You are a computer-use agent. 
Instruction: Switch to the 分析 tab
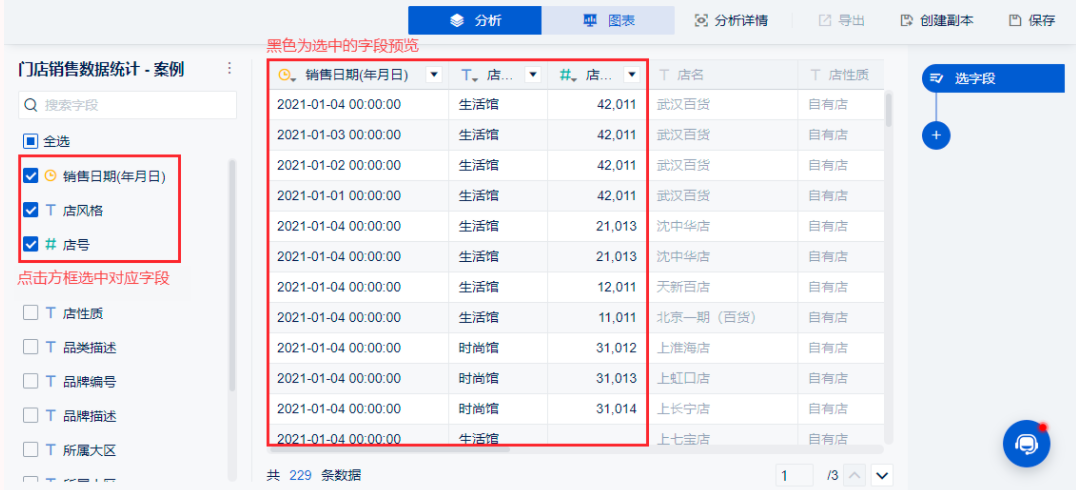click(475, 21)
